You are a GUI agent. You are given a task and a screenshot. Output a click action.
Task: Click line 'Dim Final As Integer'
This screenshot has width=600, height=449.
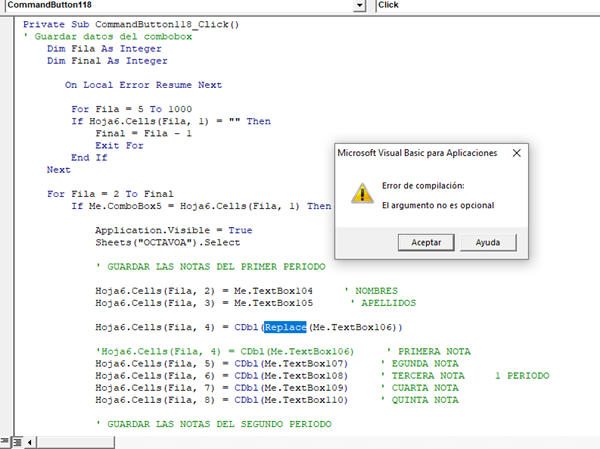coord(107,61)
